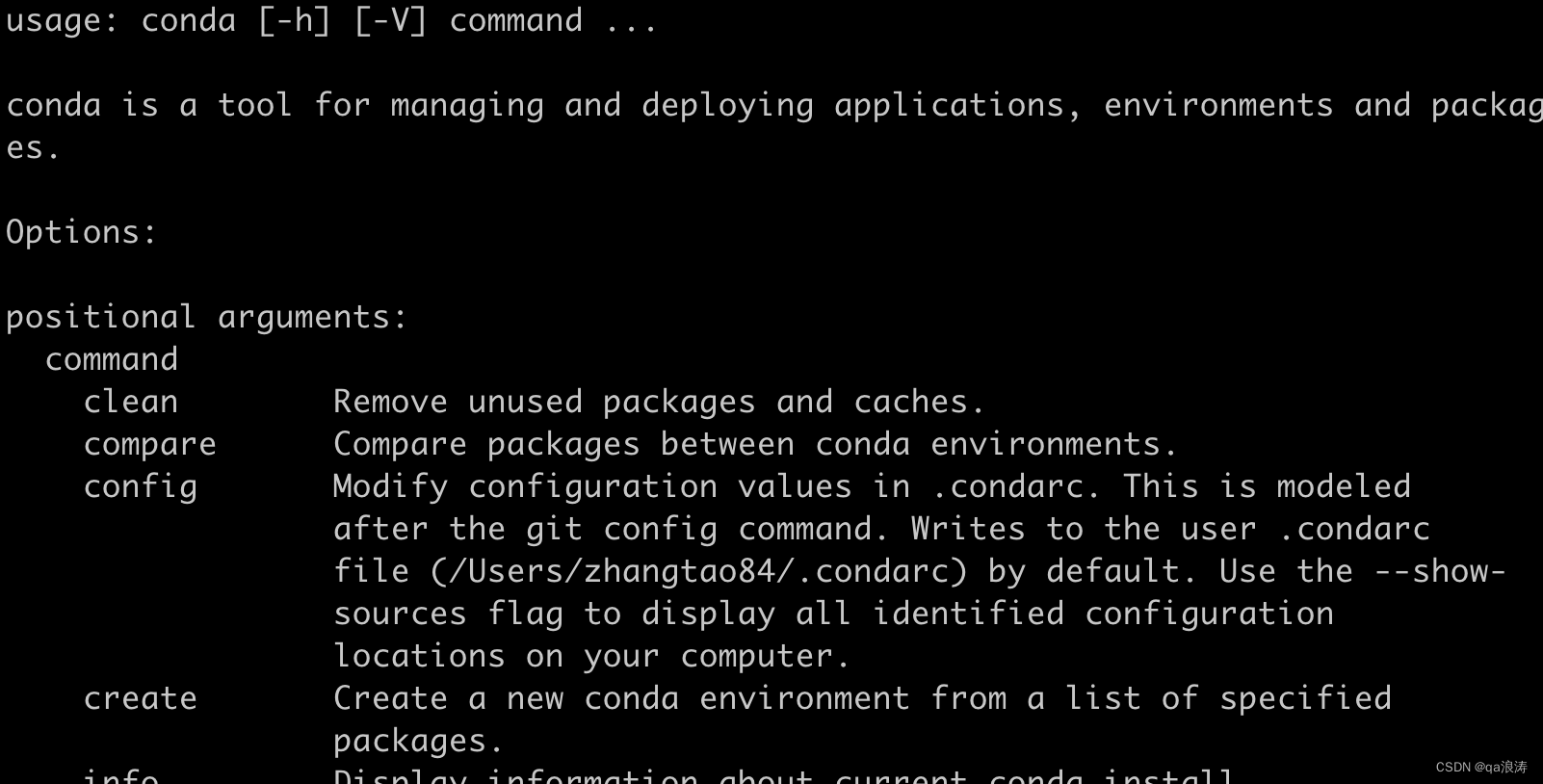Click the '[-V]' option in usage line

[390, 20]
